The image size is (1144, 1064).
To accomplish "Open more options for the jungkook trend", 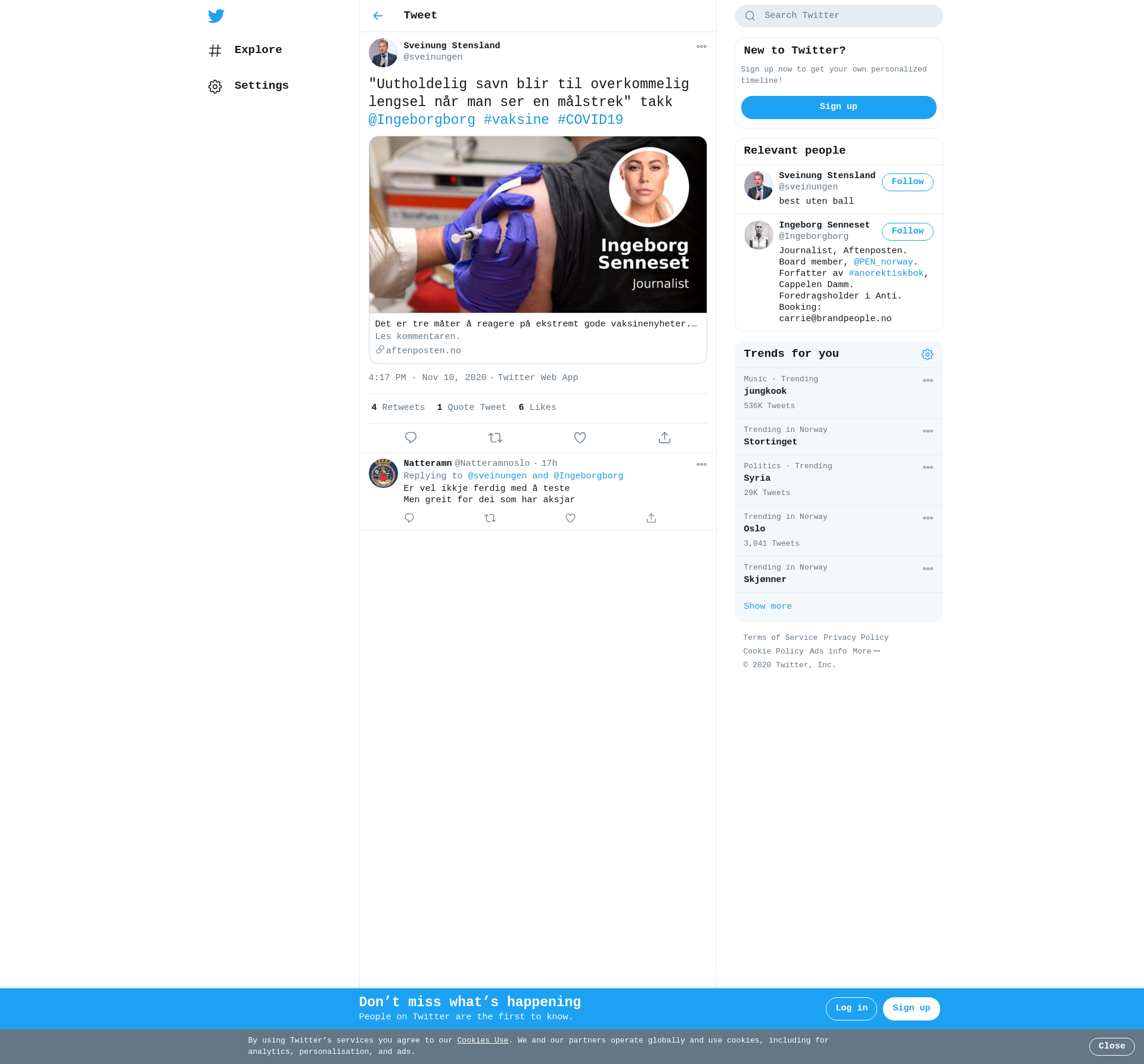I will pos(928,381).
